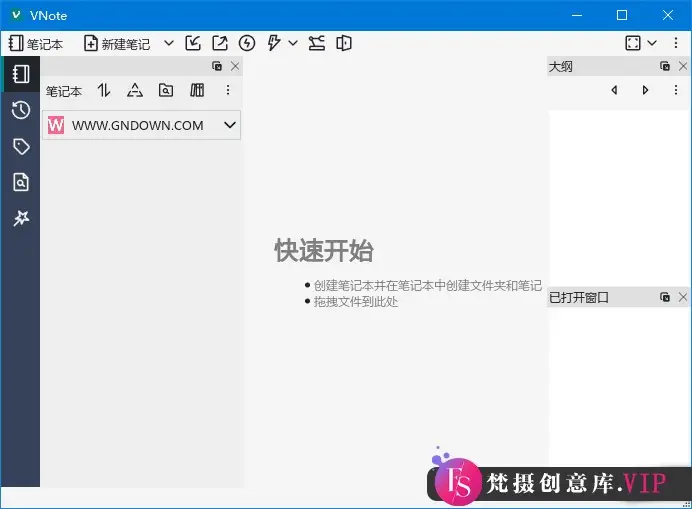The image size is (692, 509).
Task: Click the export icon in the toolbar
Action: tap(220, 43)
